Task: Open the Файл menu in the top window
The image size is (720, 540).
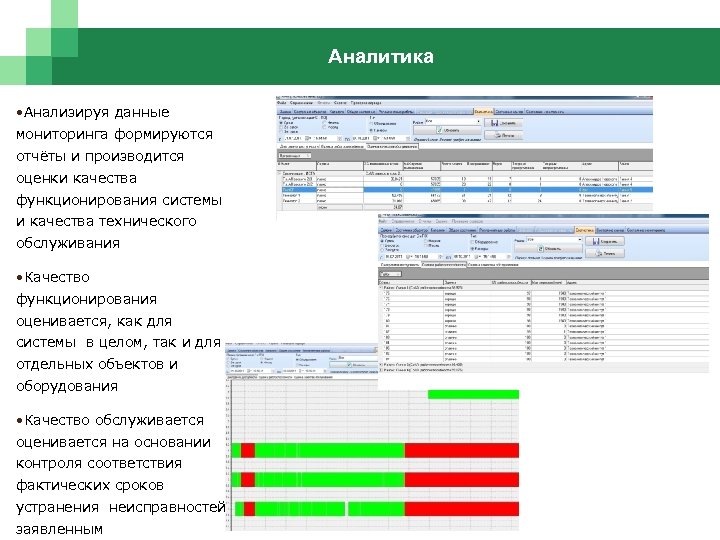Action: (x=282, y=102)
